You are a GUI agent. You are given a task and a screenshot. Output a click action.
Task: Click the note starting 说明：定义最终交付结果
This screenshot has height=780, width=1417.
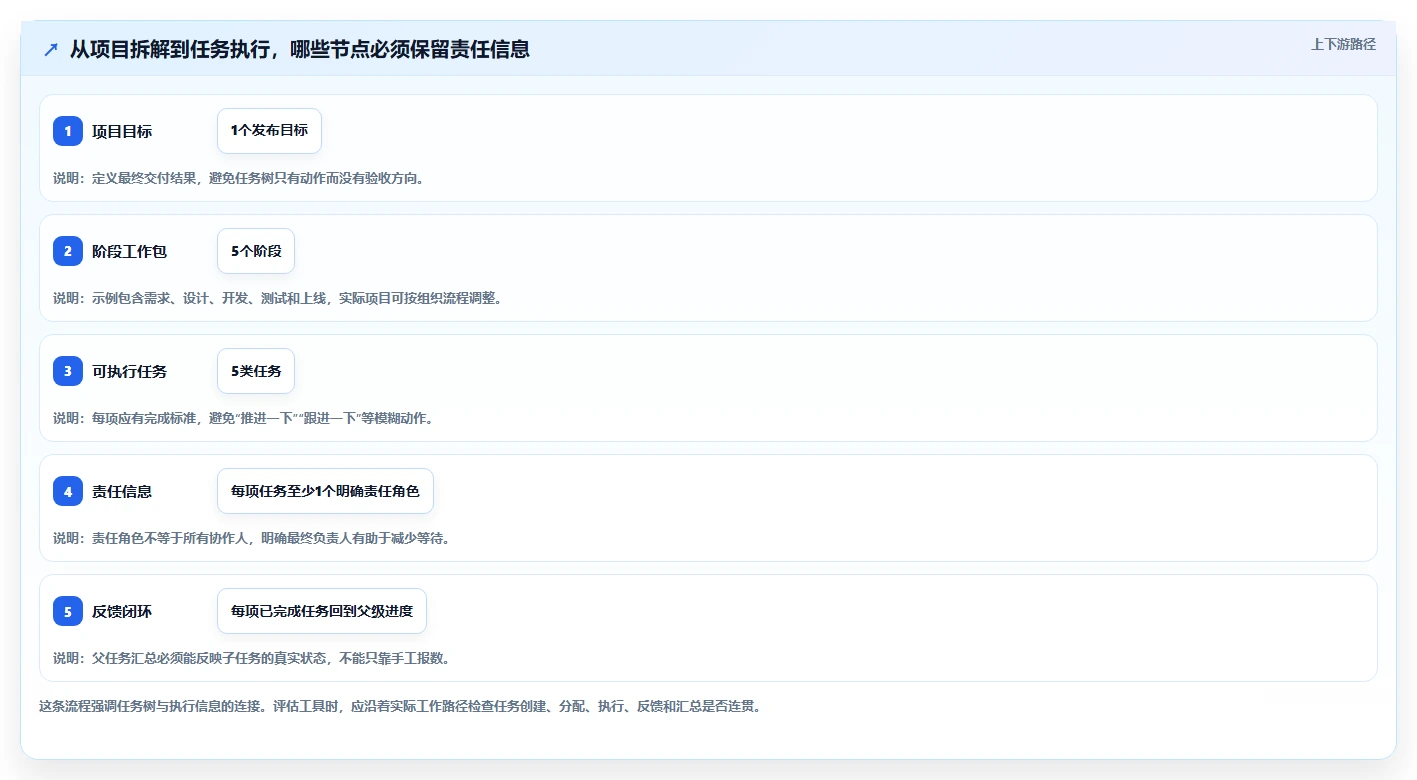(239, 178)
